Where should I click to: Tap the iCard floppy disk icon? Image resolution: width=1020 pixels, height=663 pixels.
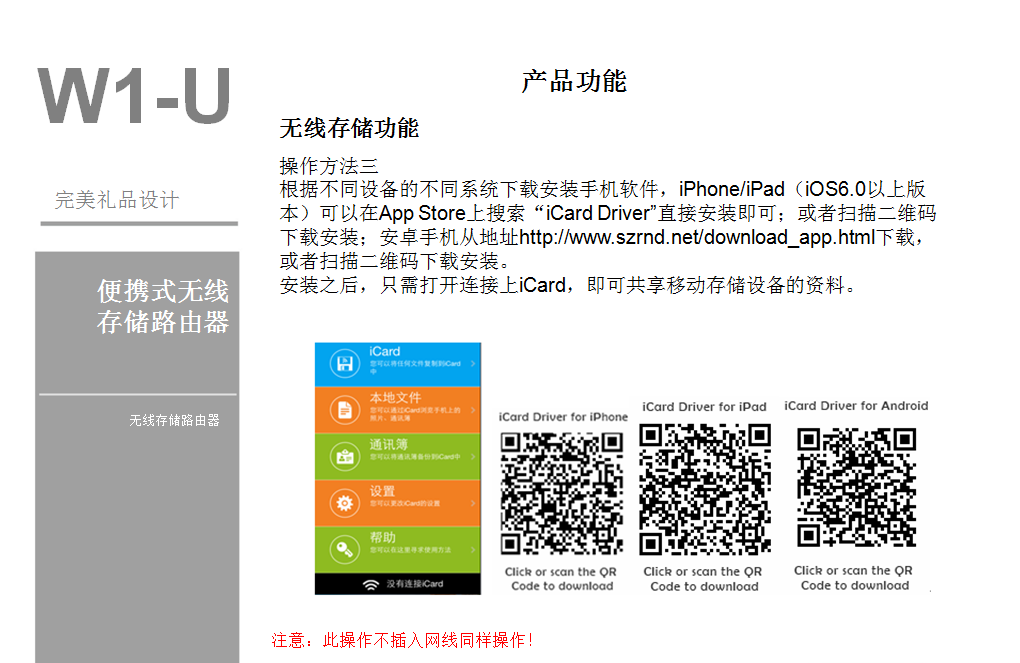[x=345, y=363]
